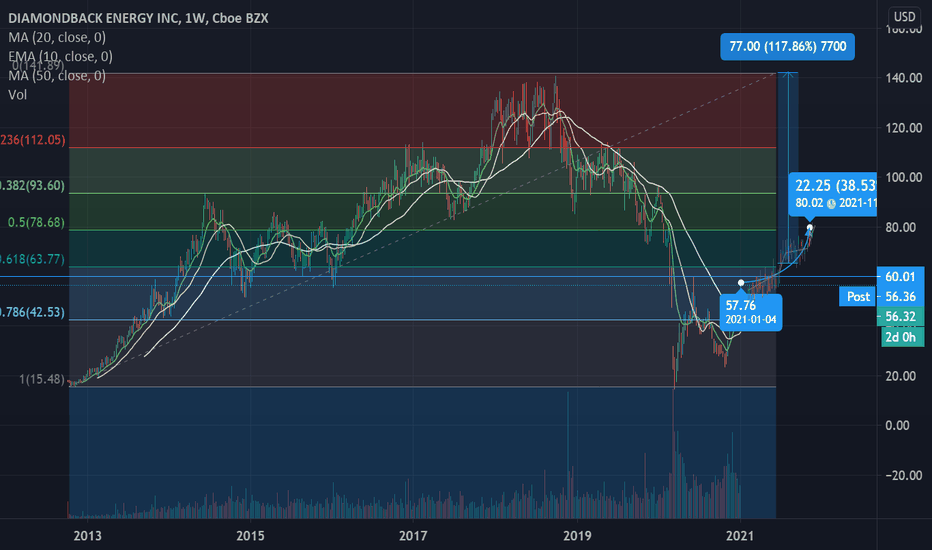Image resolution: width=932 pixels, height=550 pixels.
Task: Select the MA (50, close, 0) indicator label
Action: click(57, 76)
